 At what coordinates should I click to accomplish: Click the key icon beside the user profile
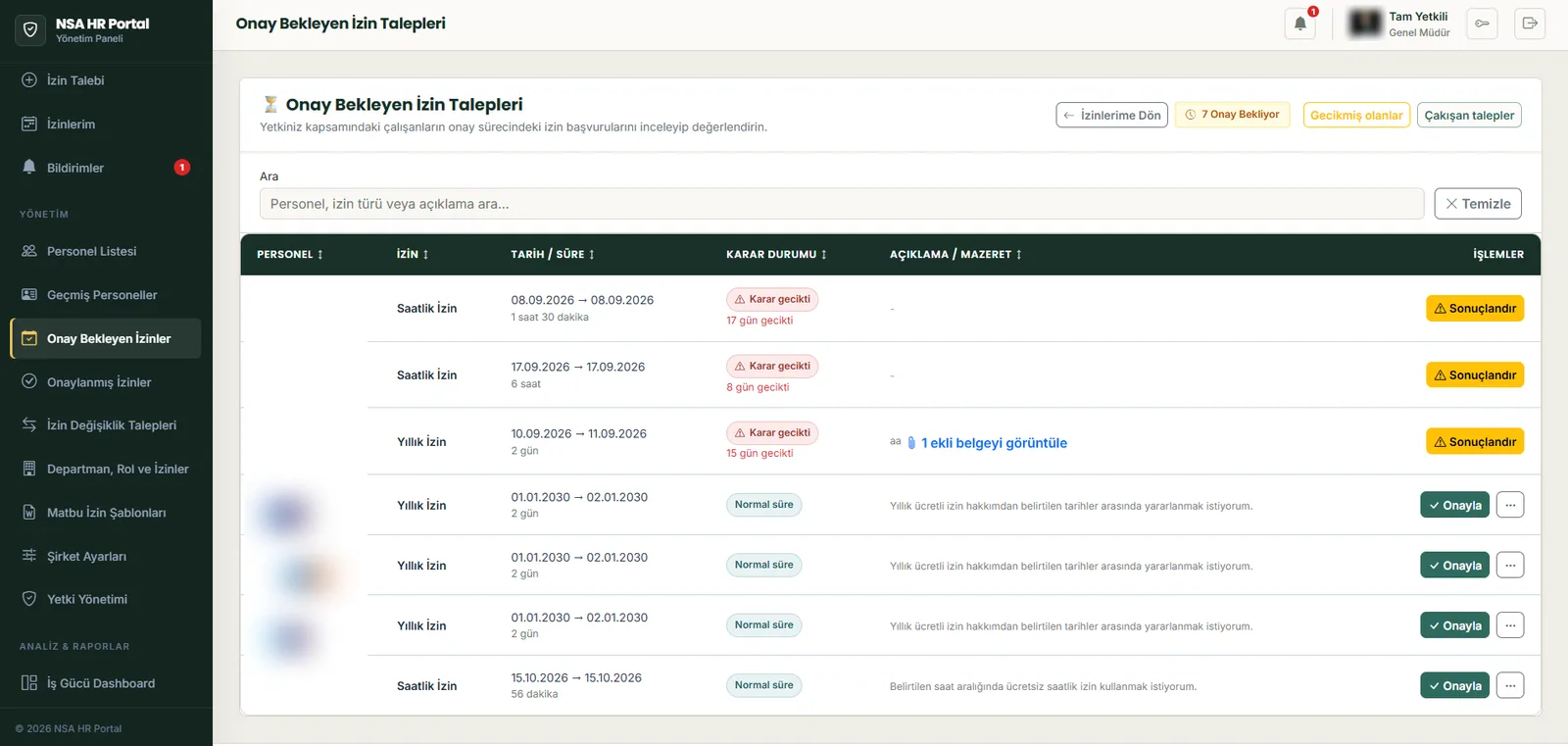click(1482, 24)
